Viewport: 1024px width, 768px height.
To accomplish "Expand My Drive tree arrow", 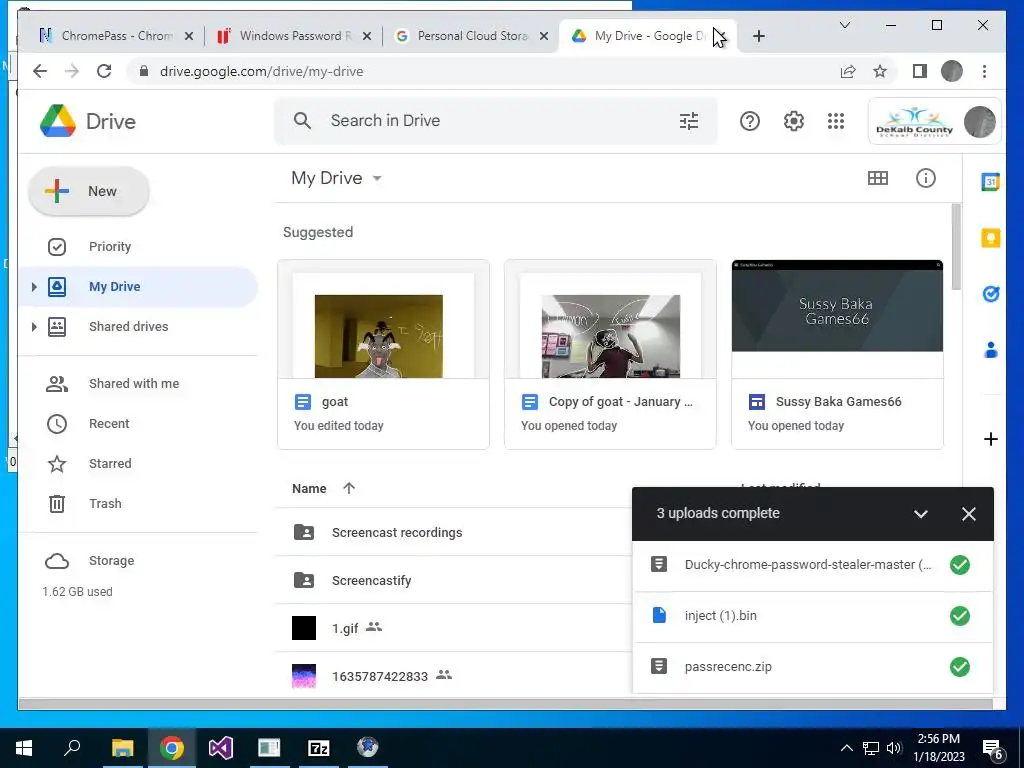I will (x=34, y=287).
